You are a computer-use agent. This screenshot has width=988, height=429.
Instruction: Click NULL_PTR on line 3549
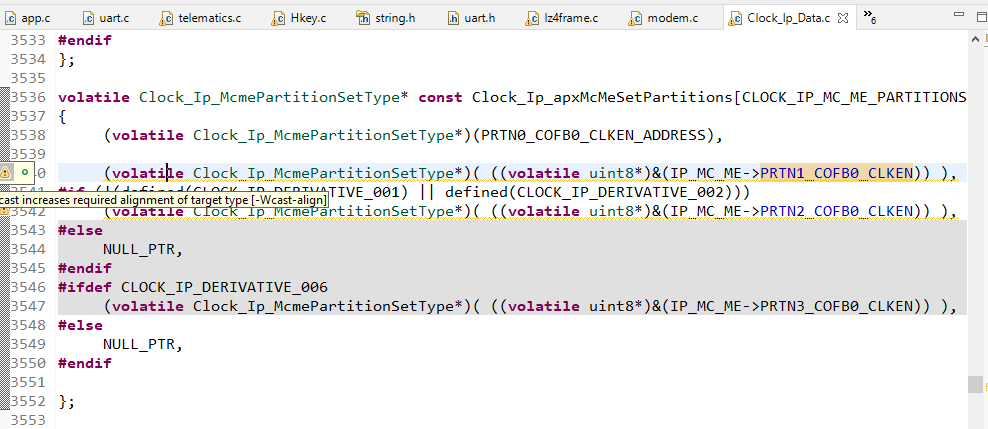point(139,344)
